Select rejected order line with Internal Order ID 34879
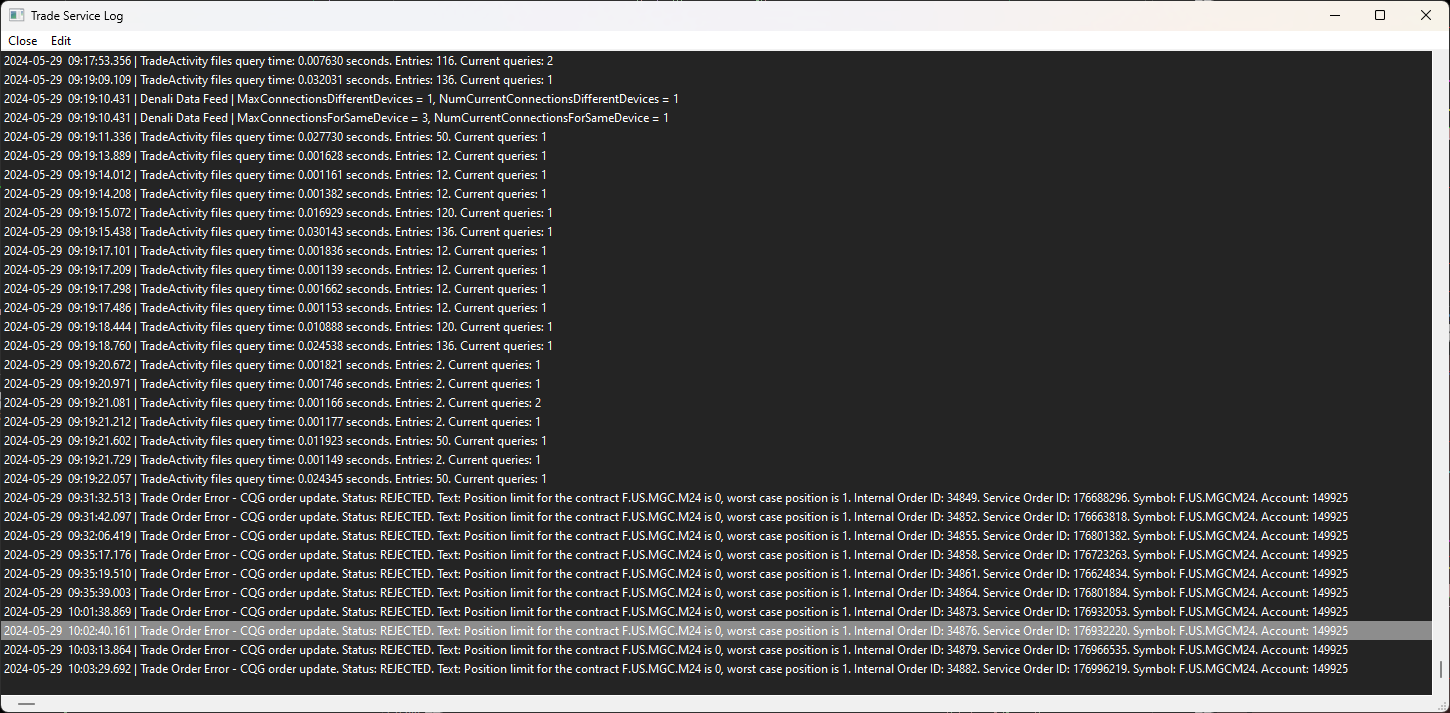Image resolution: width=1450 pixels, height=713 pixels. [x=716, y=650]
